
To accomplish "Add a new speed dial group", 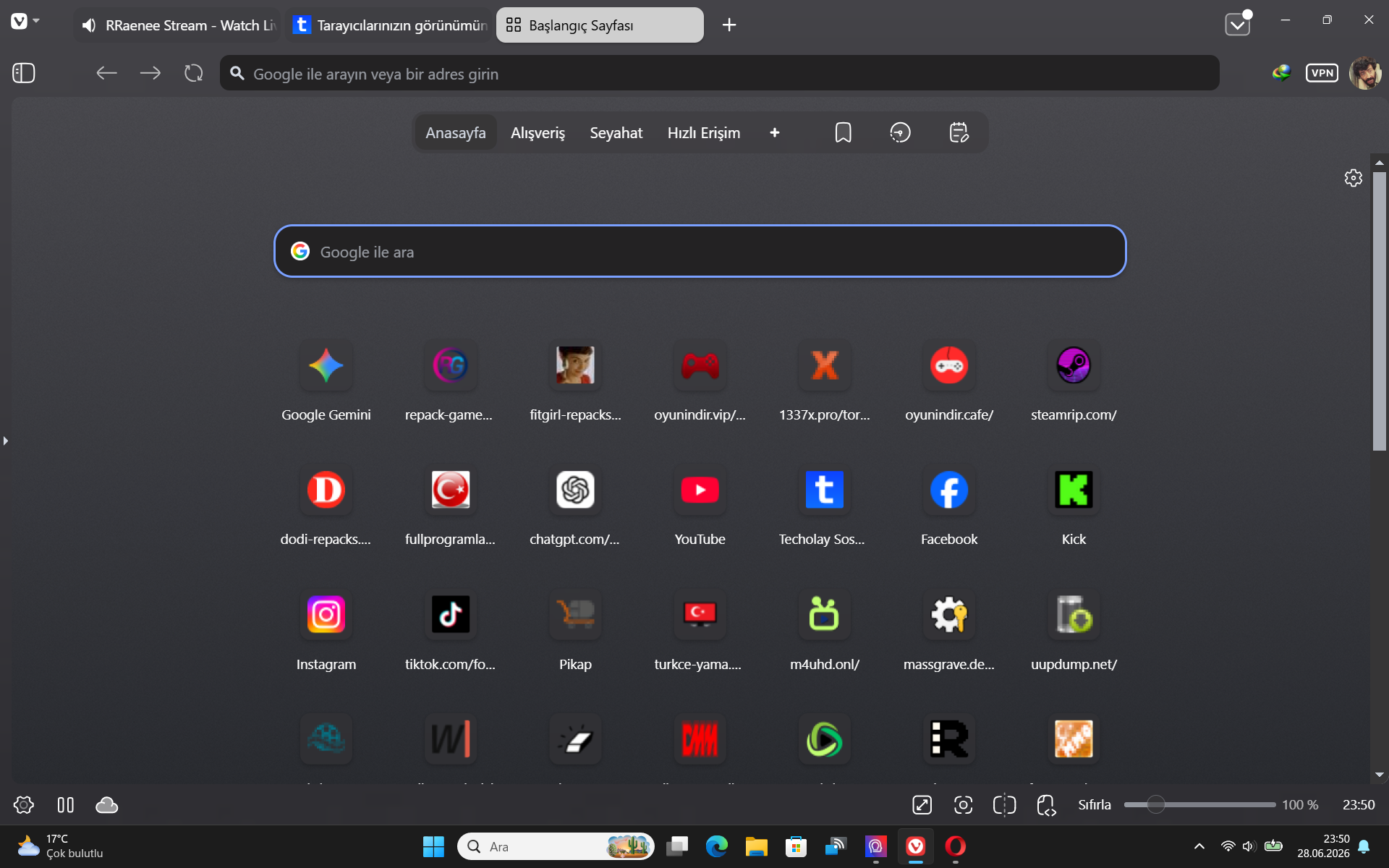I will (775, 133).
